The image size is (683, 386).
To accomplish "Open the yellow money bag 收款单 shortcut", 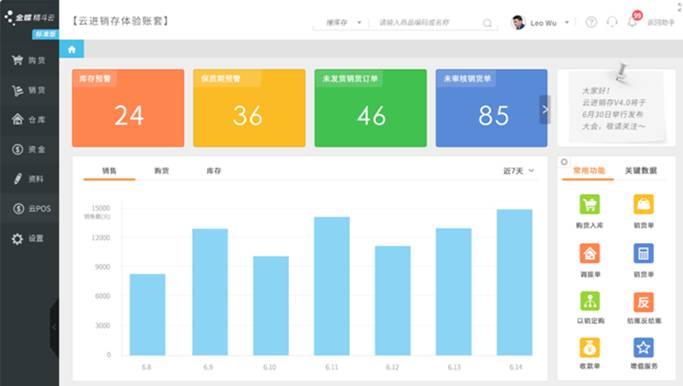I will click(x=590, y=348).
